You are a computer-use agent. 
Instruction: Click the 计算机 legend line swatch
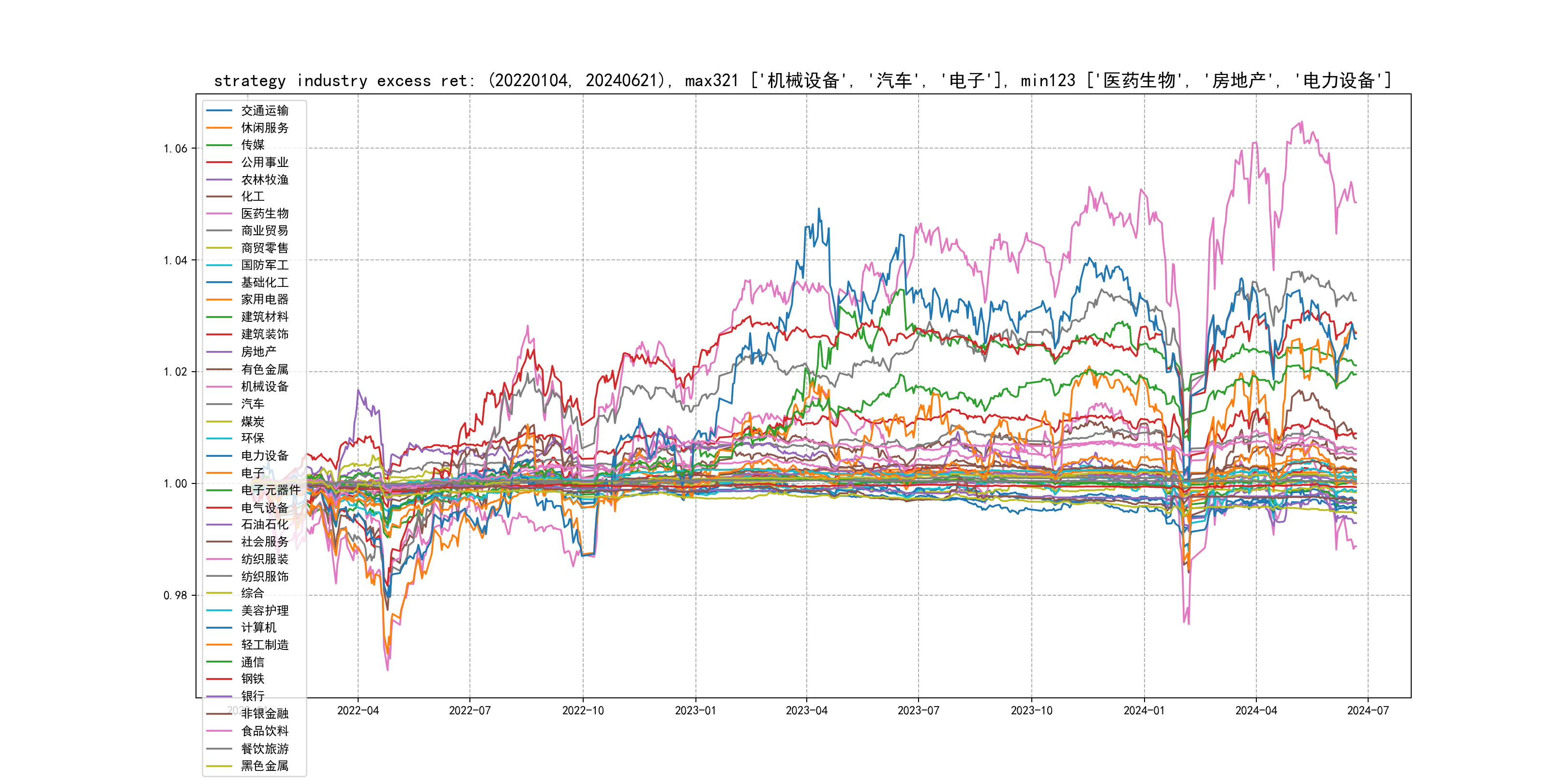point(219,628)
